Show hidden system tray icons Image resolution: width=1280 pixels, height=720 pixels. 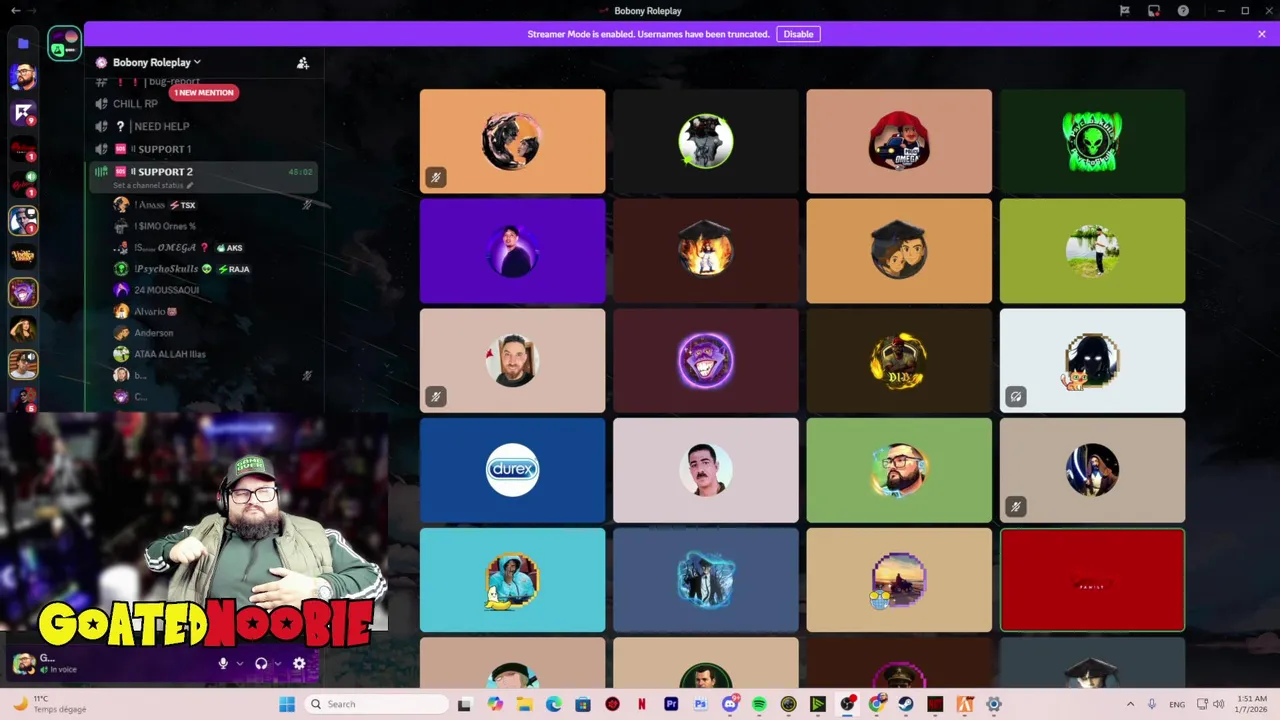tap(1130, 704)
